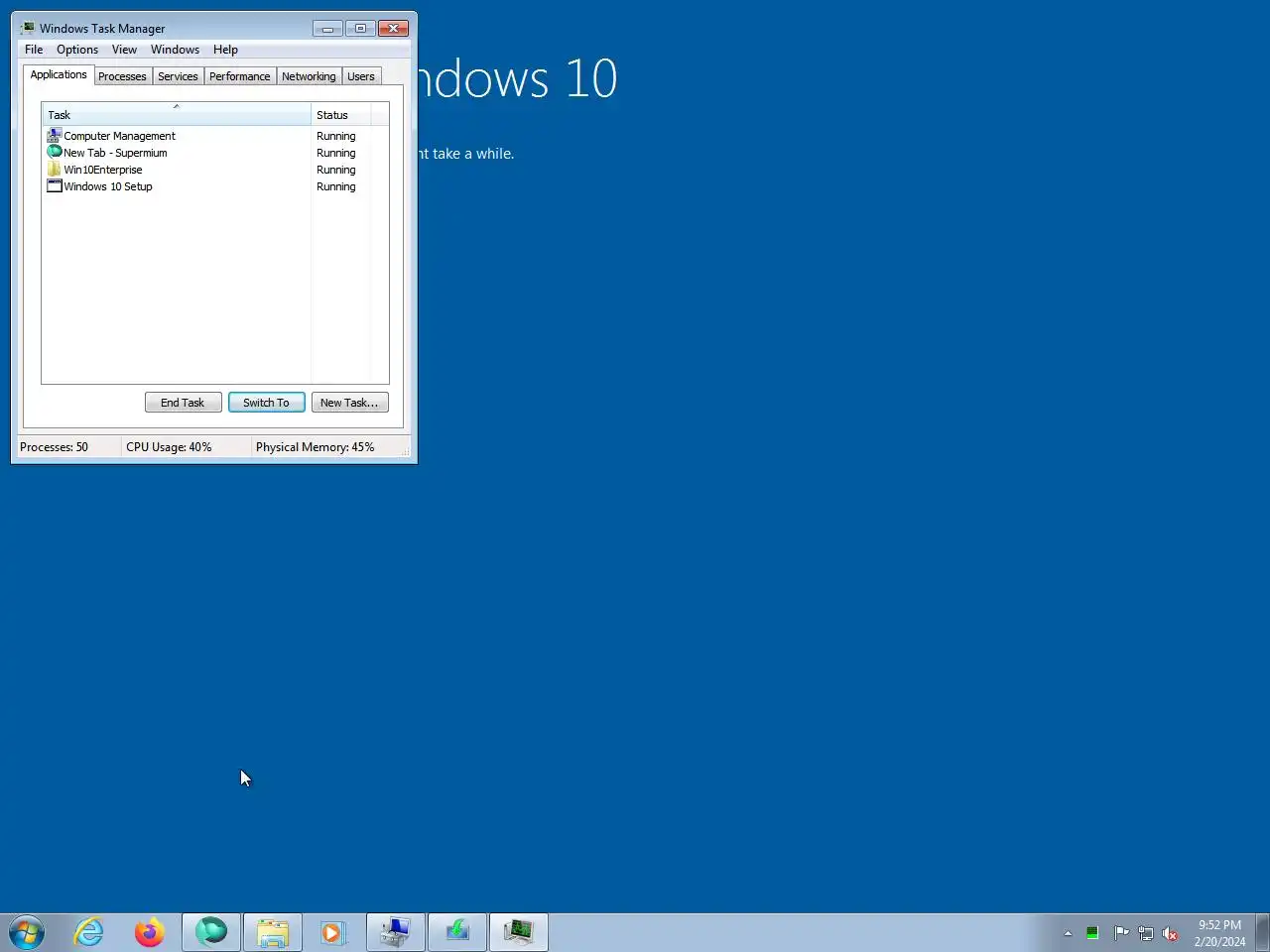Grab the Task Manager resize grip

[x=406, y=451]
